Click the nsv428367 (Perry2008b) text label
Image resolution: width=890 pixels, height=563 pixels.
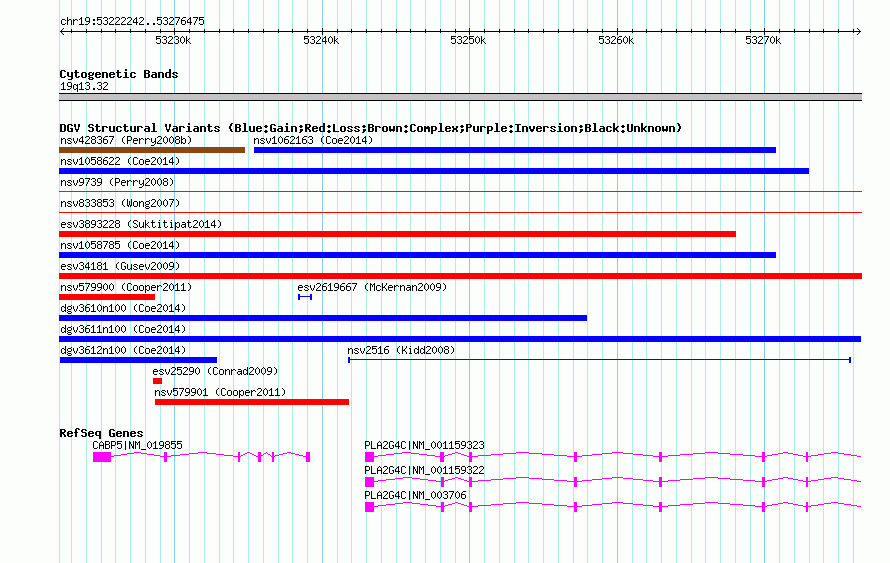click(x=126, y=140)
